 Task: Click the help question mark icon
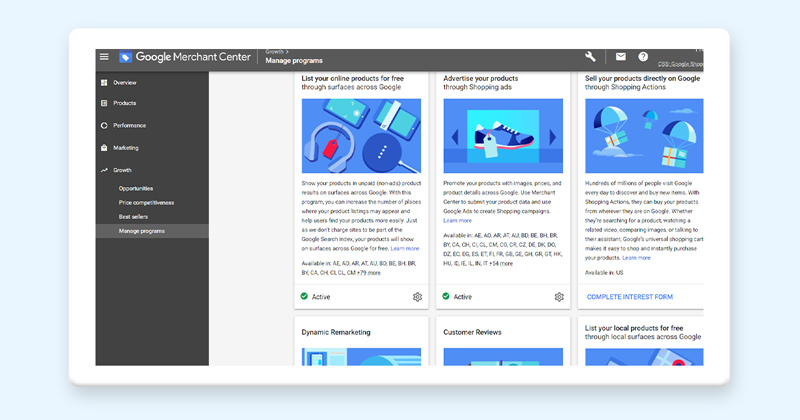(x=643, y=57)
